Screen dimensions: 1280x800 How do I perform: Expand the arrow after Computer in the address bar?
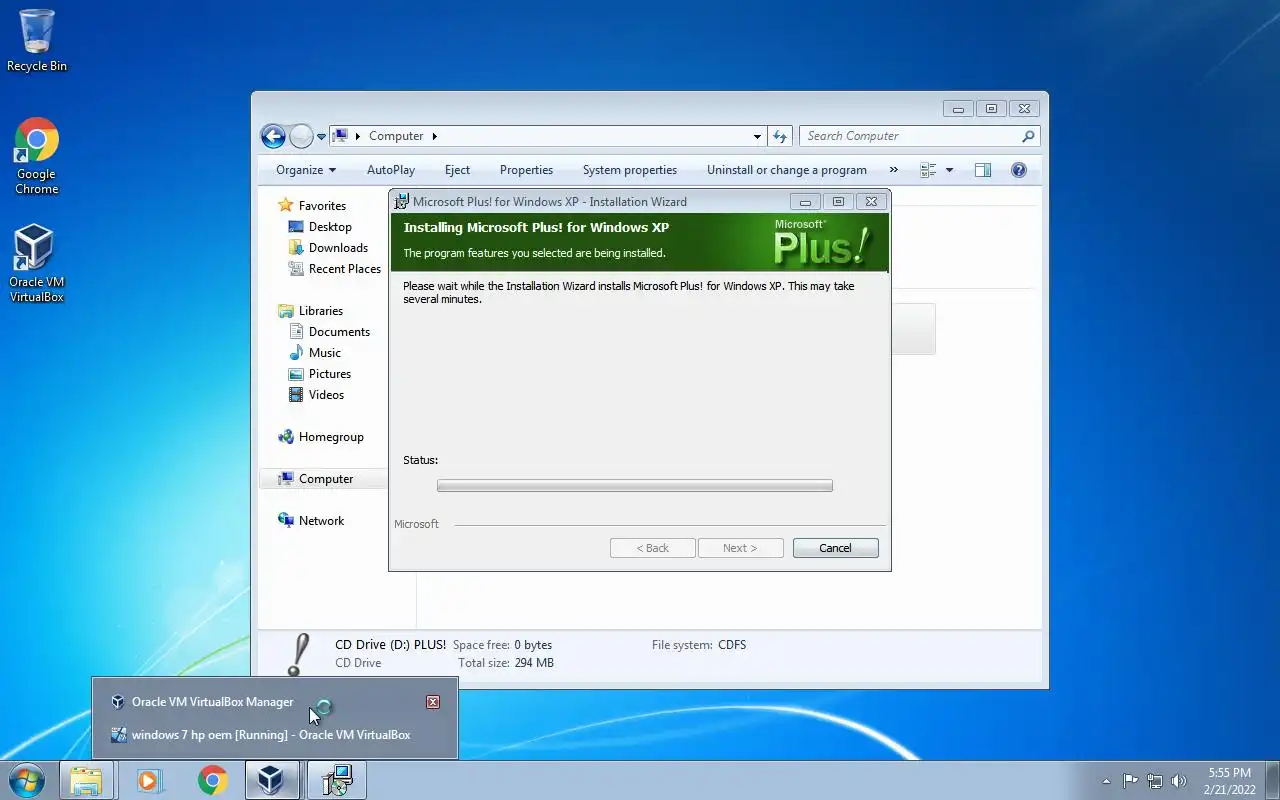pyautogui.click(x=435, y=136)
